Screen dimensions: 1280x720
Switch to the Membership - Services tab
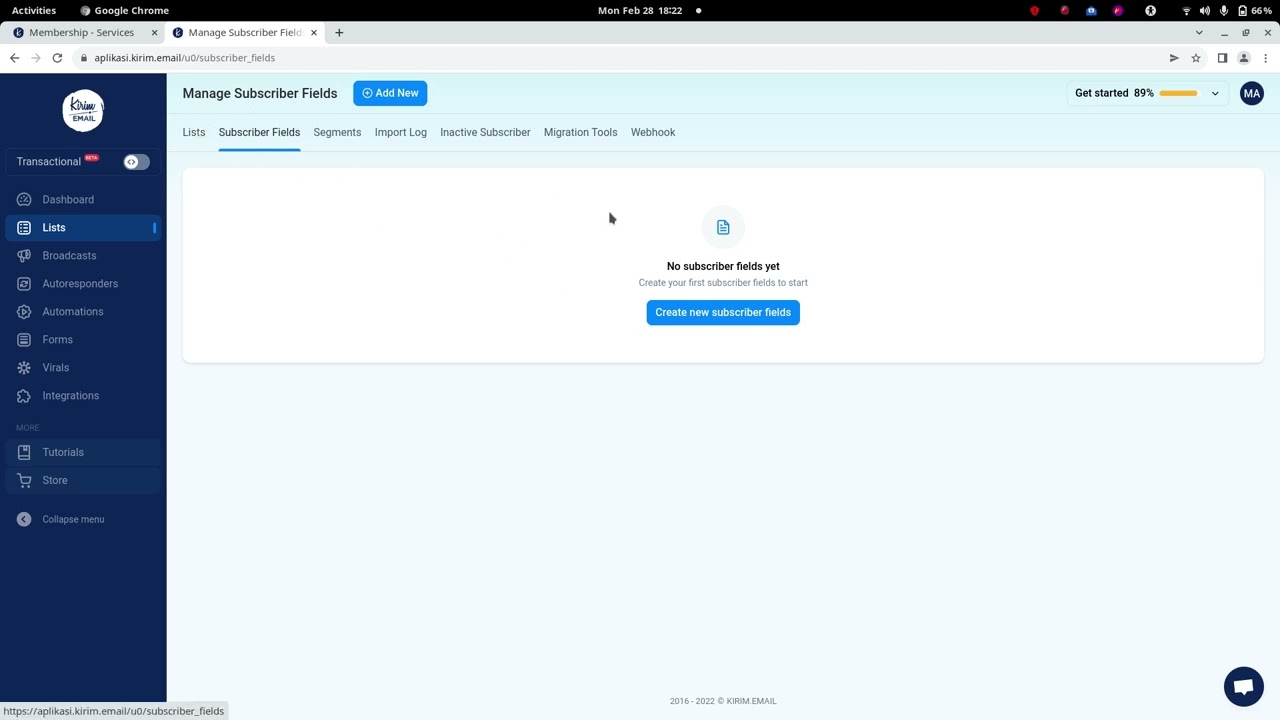pos(80,33)
